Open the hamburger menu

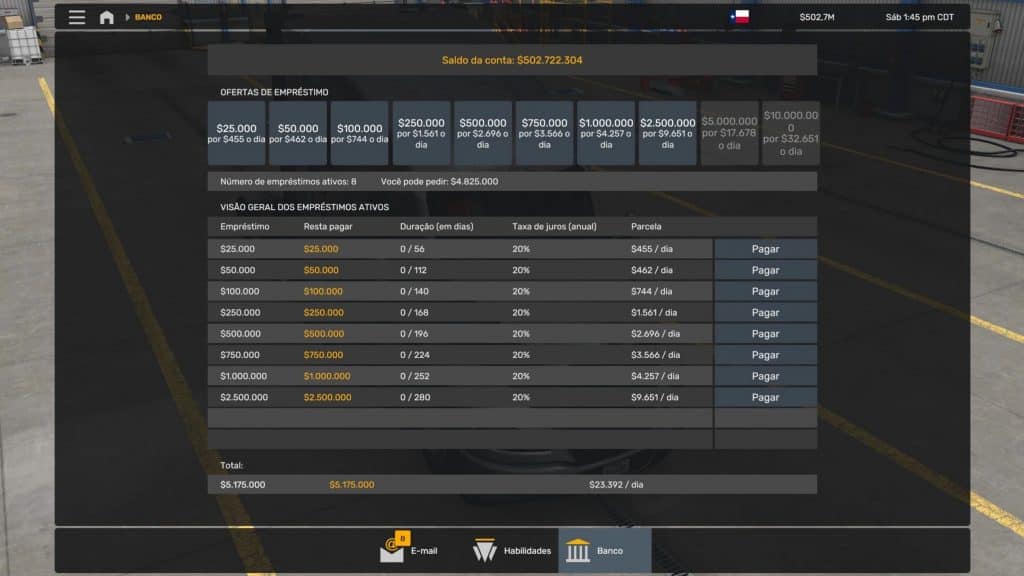[x=76, y=16]
